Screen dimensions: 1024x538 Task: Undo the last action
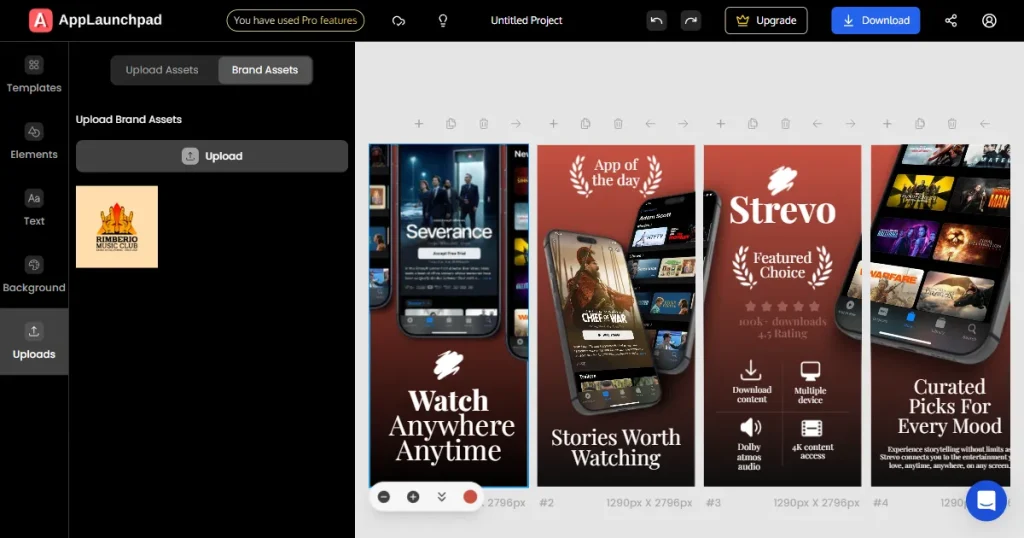[656, 21]
